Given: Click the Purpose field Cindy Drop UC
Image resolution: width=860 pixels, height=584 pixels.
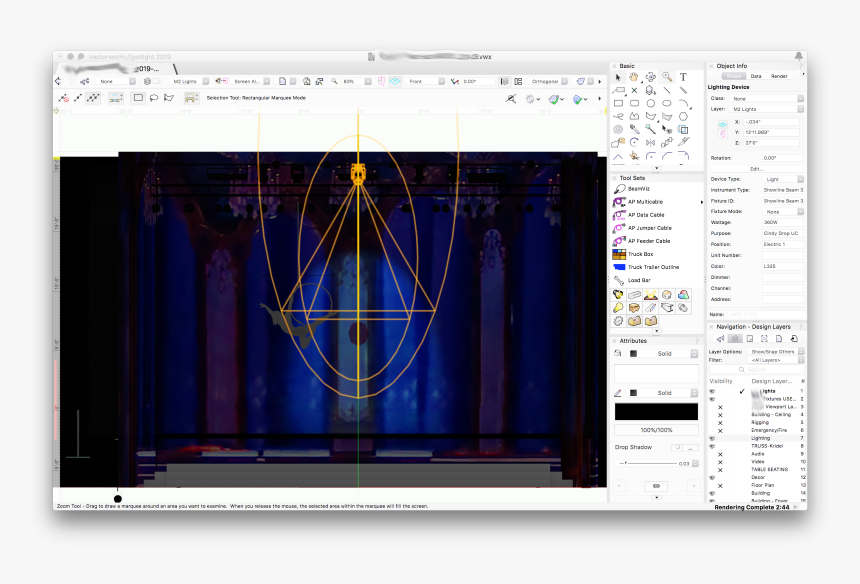Looking at the screenshot, I should pos(783,234).
